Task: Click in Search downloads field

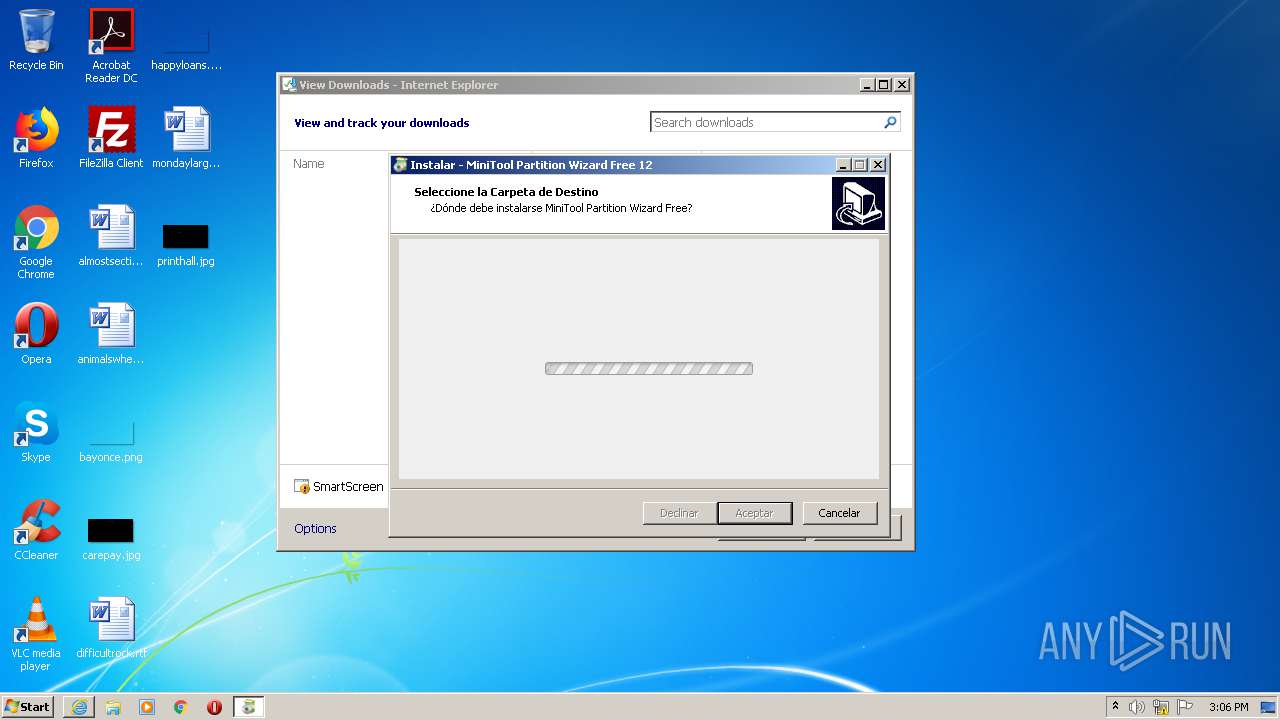Action: (765, 122)
